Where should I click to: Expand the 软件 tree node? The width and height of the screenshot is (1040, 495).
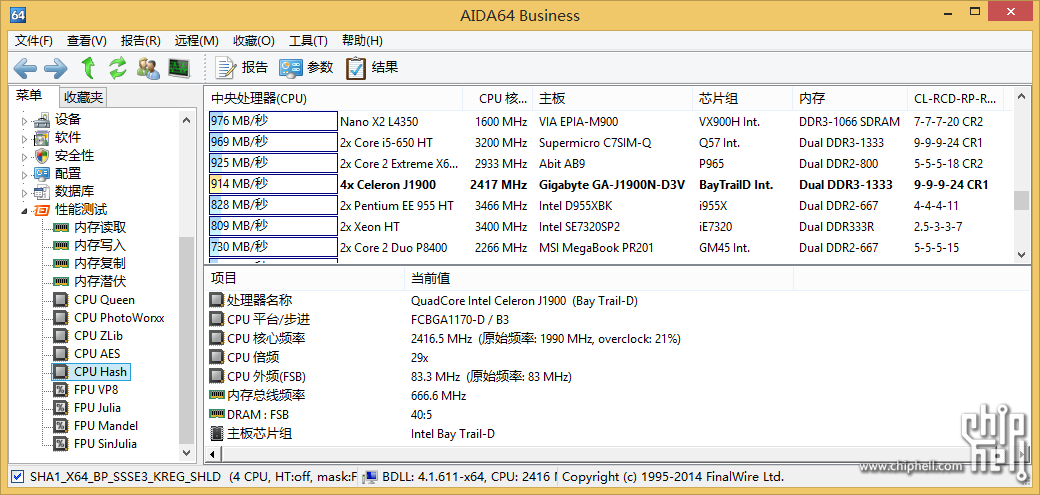click(x=25, y=139)
